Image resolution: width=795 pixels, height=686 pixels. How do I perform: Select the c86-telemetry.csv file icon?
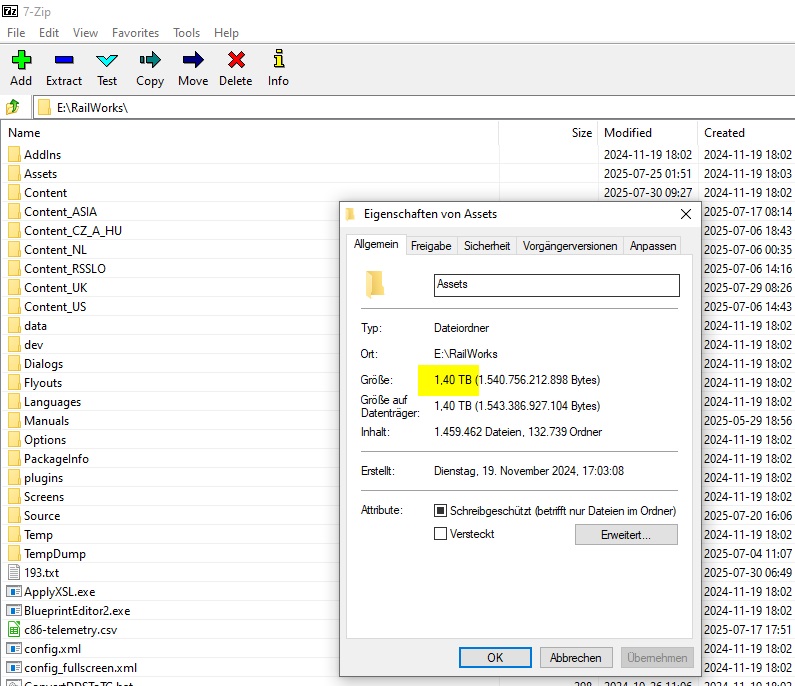point(14,630)
